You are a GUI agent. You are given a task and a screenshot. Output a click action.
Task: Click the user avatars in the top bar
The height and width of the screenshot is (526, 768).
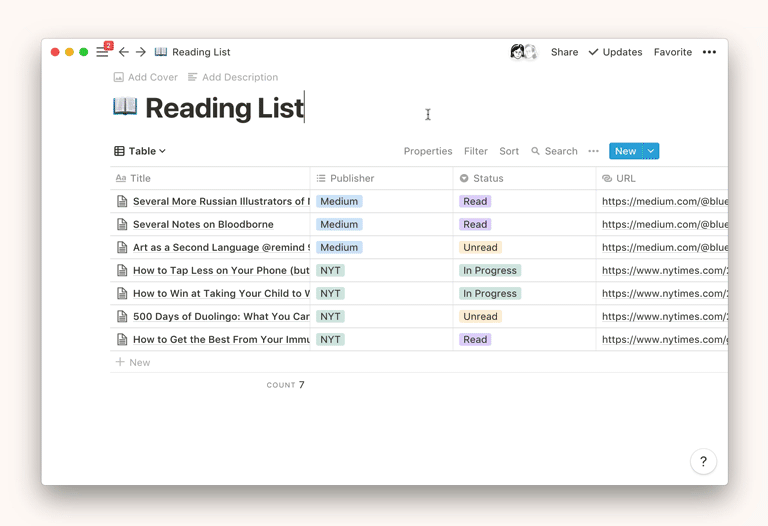[523, 52]
